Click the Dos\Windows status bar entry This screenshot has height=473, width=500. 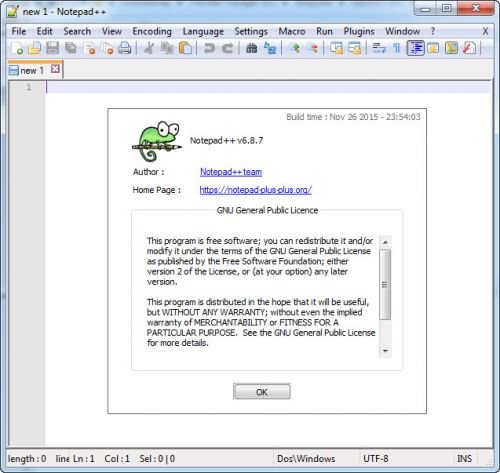coord(306,459)
